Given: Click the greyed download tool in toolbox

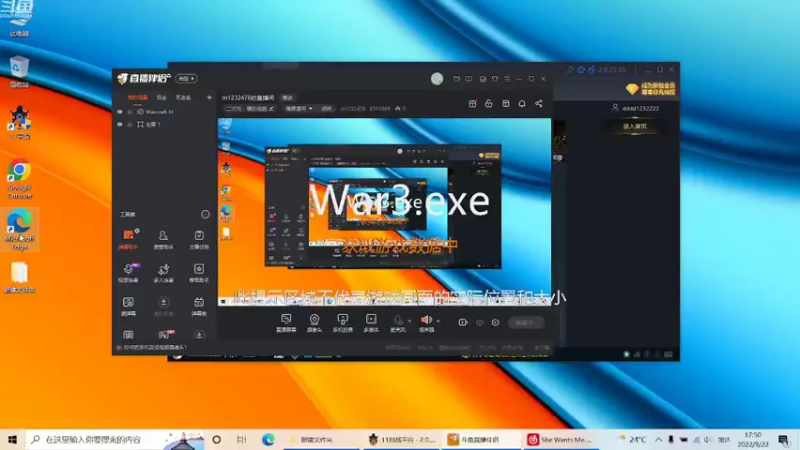Looking at the screenshot, I should [x=163, y=306].
